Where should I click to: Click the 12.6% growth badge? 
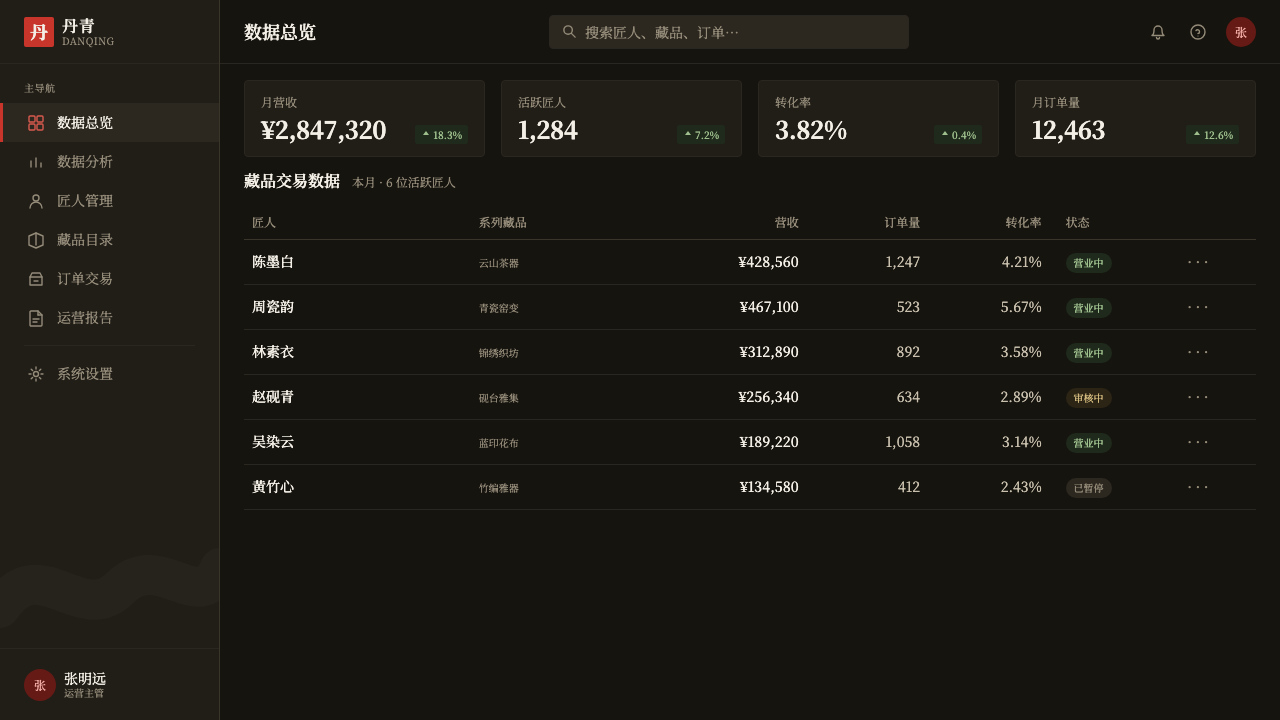[x=1212, y=135]
